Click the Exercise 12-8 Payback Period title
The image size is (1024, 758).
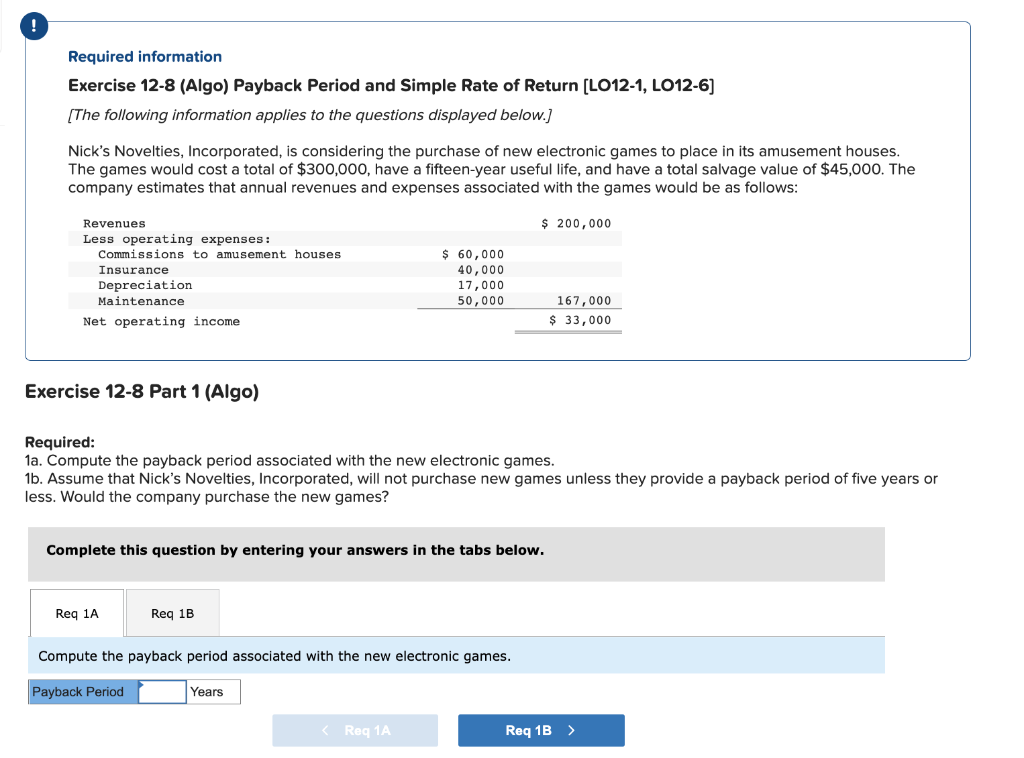tap(391, 86)
